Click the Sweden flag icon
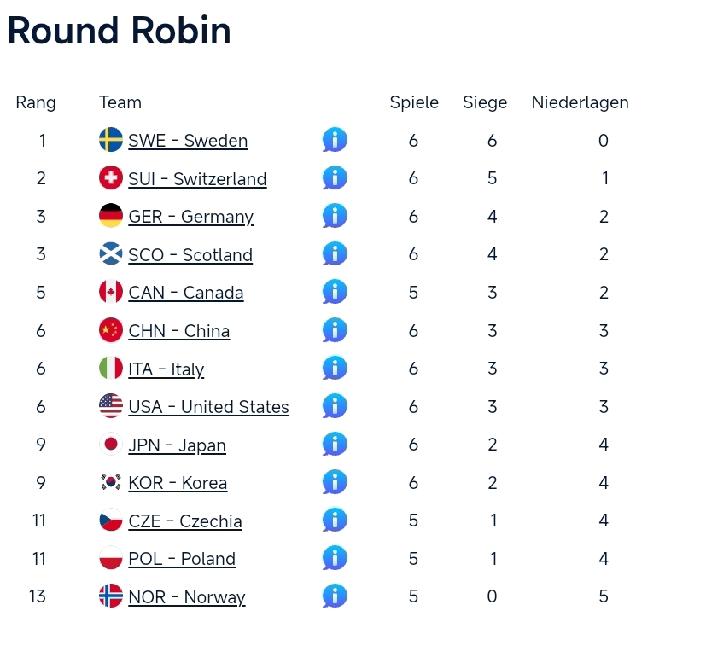709x647 pixels. click(x=111, y=140)
